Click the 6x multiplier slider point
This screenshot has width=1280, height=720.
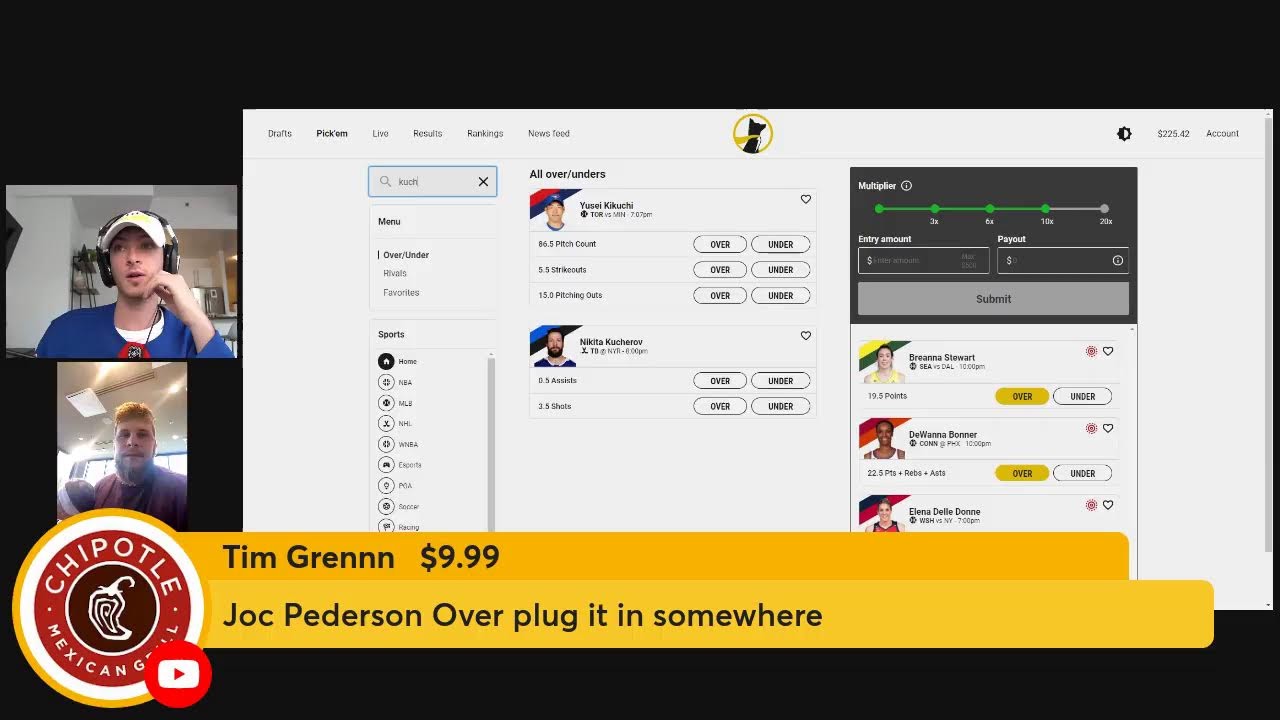(990, 209)
